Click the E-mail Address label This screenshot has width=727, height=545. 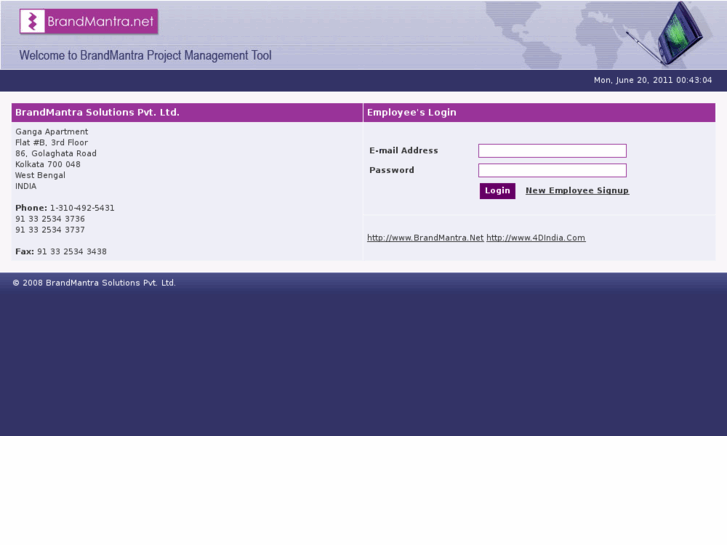pyautogui.click(x=404, y=151)
